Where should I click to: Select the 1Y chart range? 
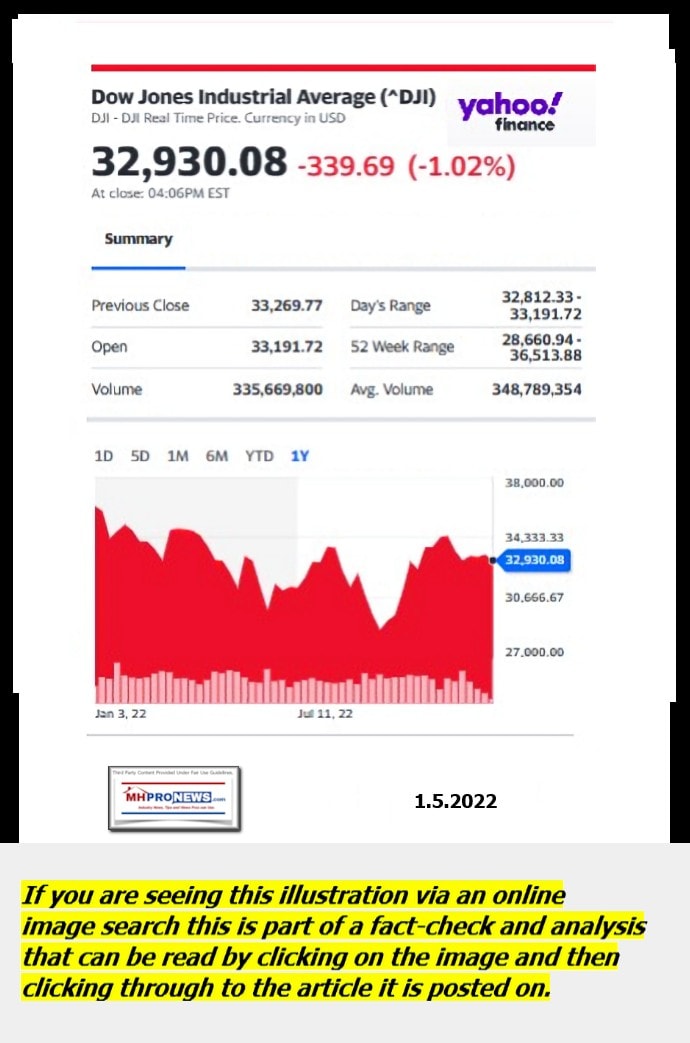(299, 456)
